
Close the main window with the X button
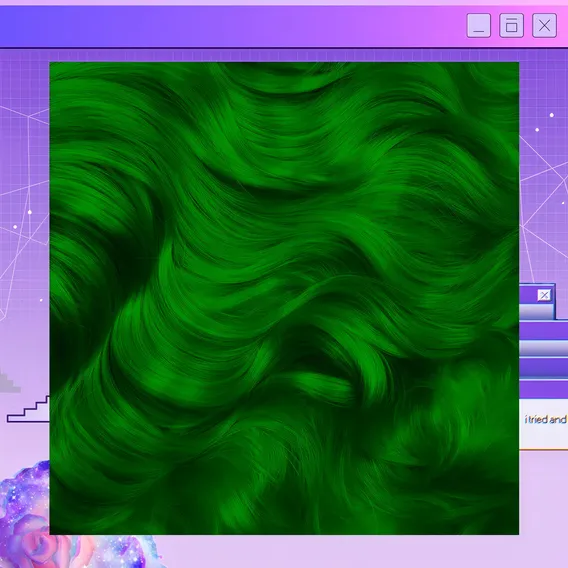click(544, 25)
